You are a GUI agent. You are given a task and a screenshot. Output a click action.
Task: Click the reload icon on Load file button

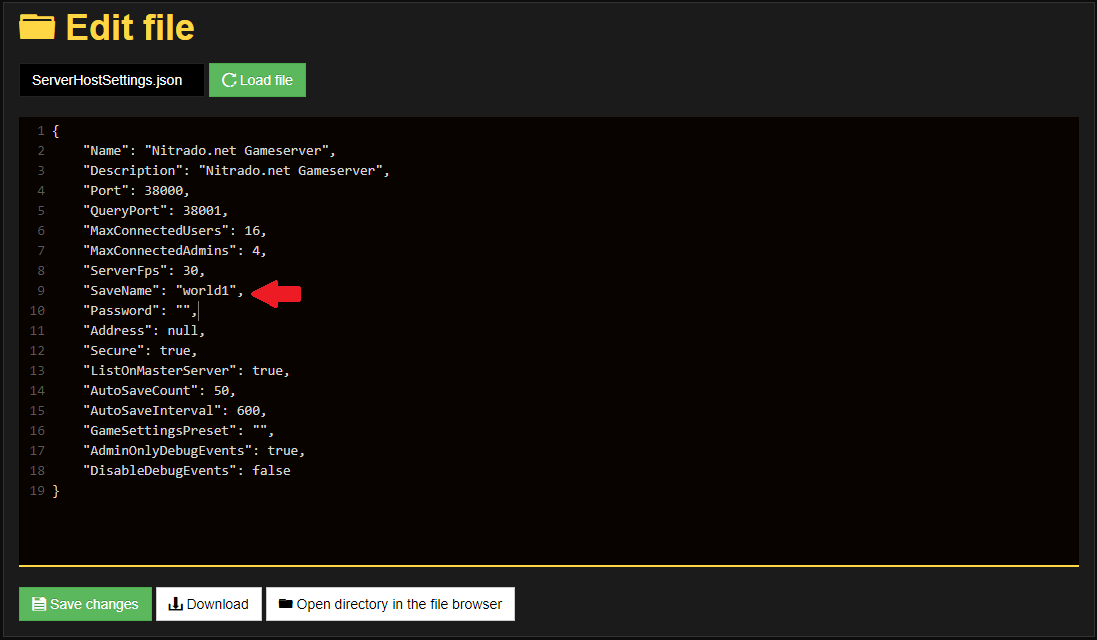coord(229,80)
